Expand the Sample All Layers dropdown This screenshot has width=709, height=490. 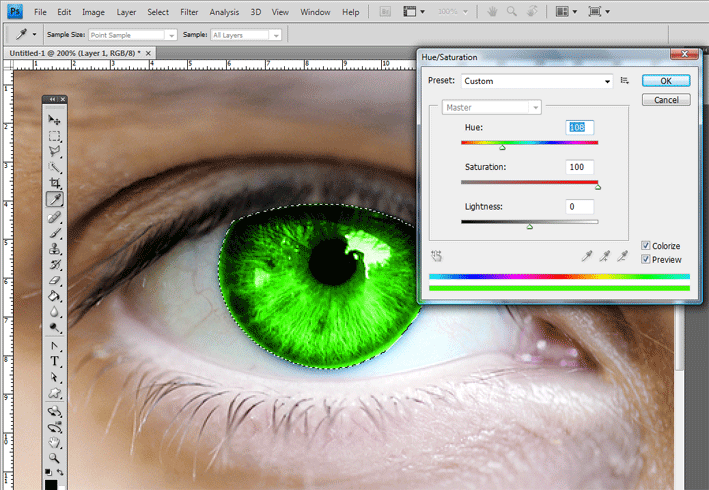coord(246,35)
